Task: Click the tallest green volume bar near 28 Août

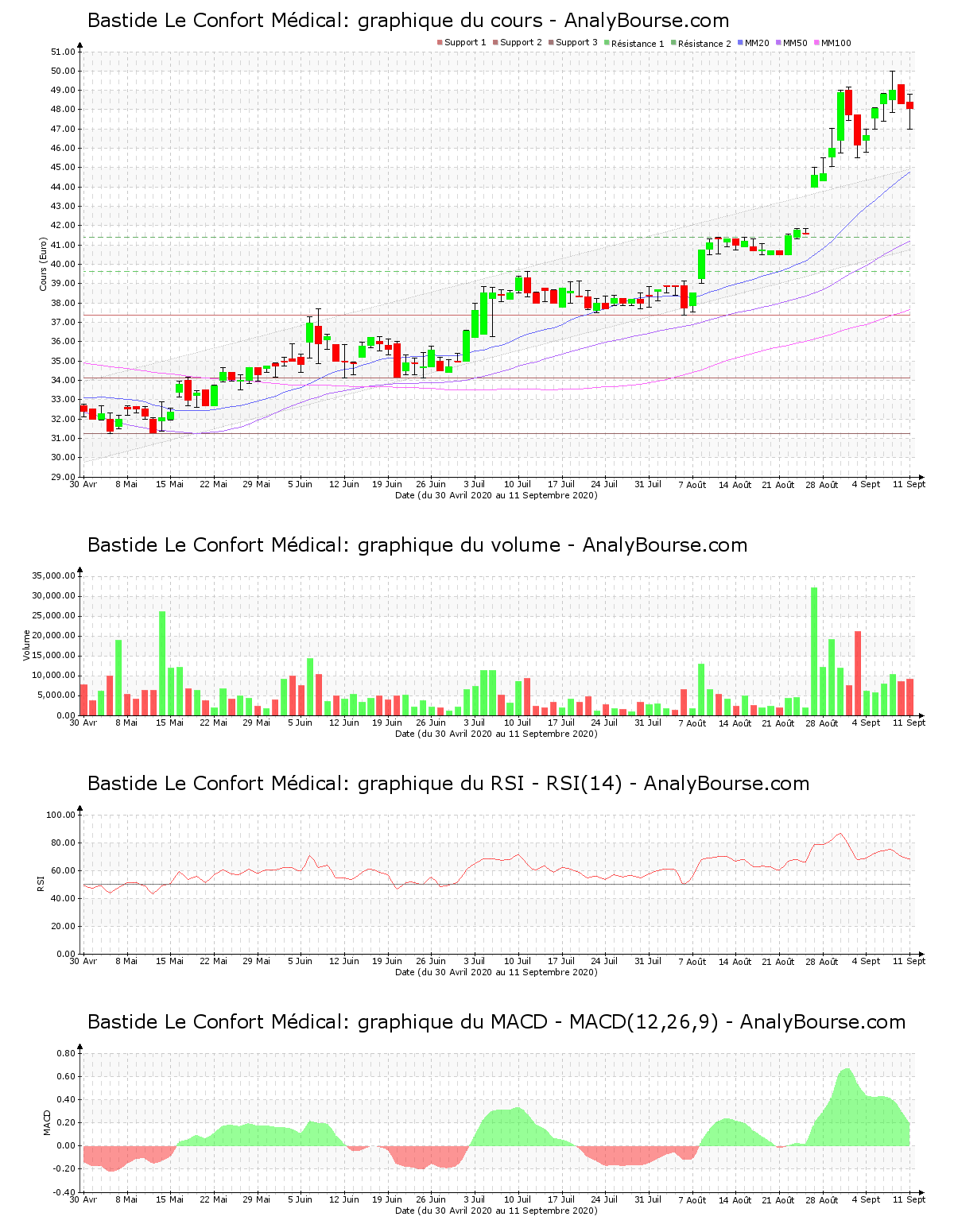Action: coord(814,652)
